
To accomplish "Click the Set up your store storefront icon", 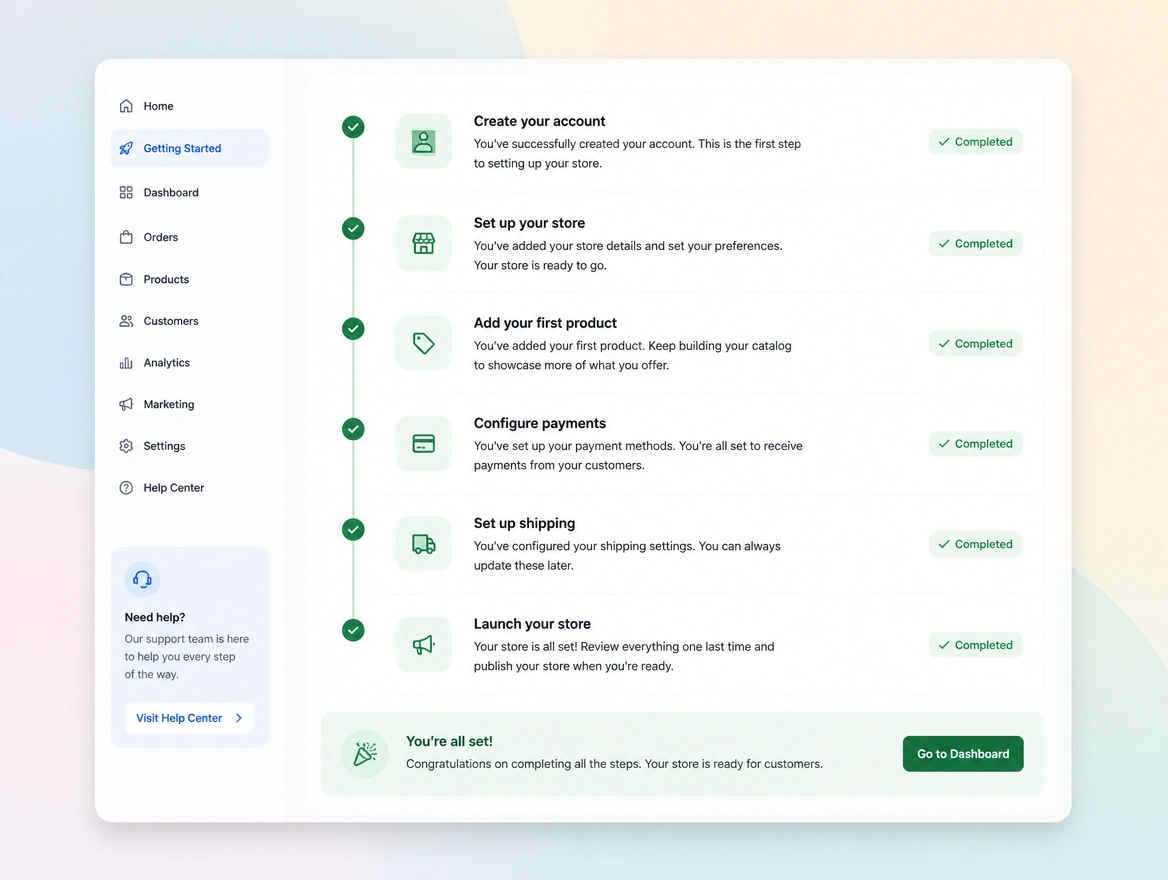I will click(x=423, y=243).
